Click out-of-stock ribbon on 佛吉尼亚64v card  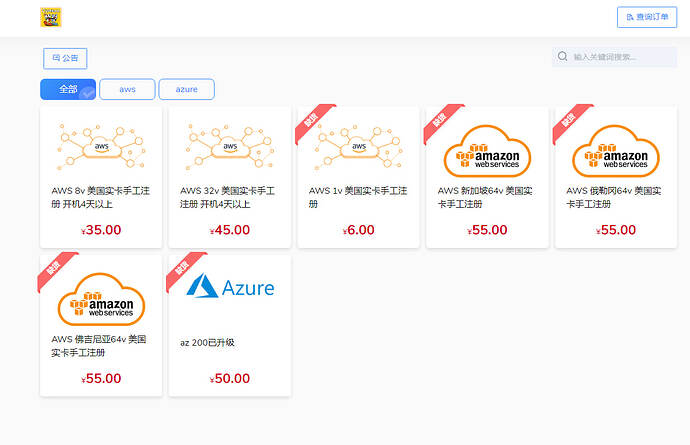(55, 268)
